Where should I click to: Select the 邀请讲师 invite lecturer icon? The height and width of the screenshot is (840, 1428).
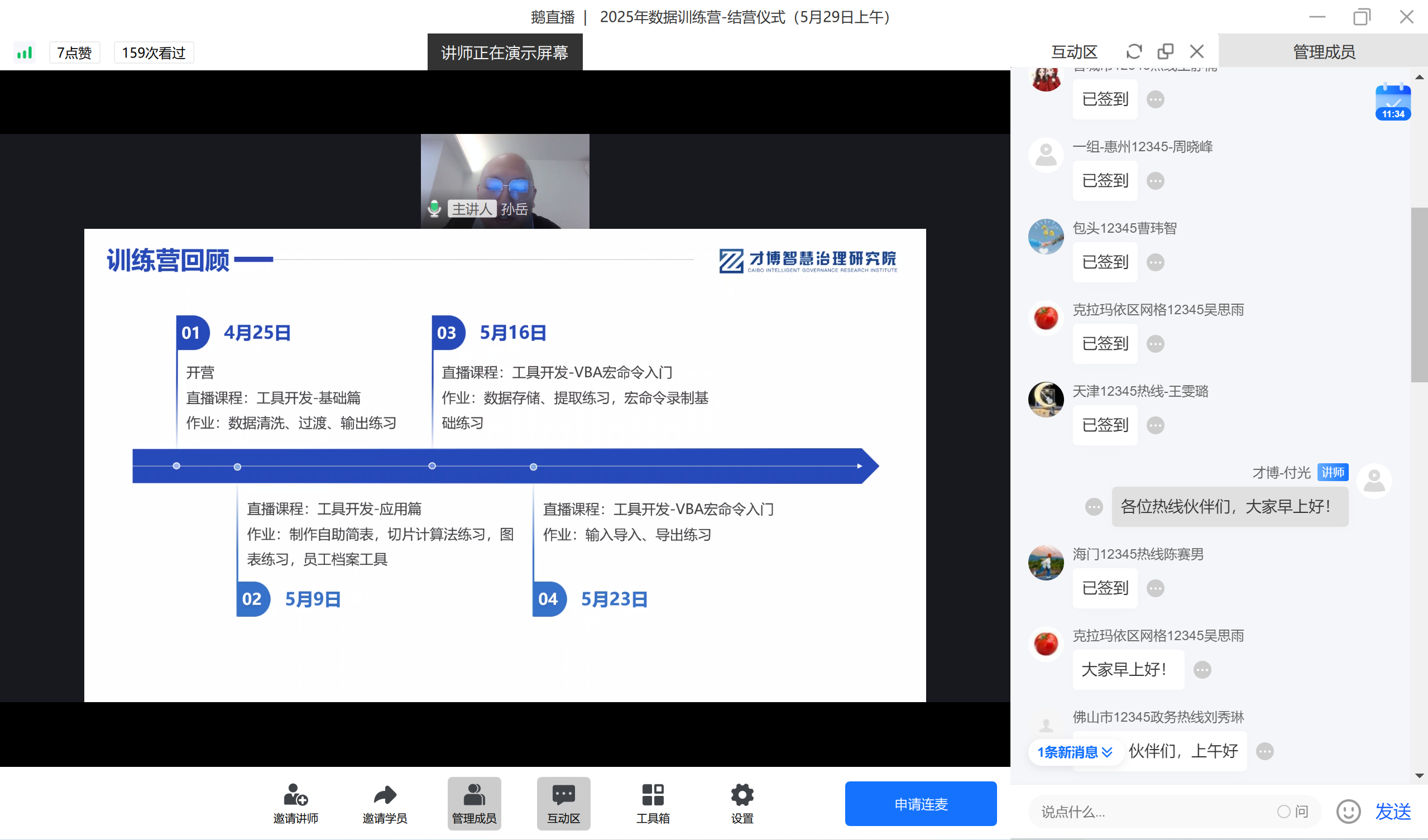coord(295,794)
